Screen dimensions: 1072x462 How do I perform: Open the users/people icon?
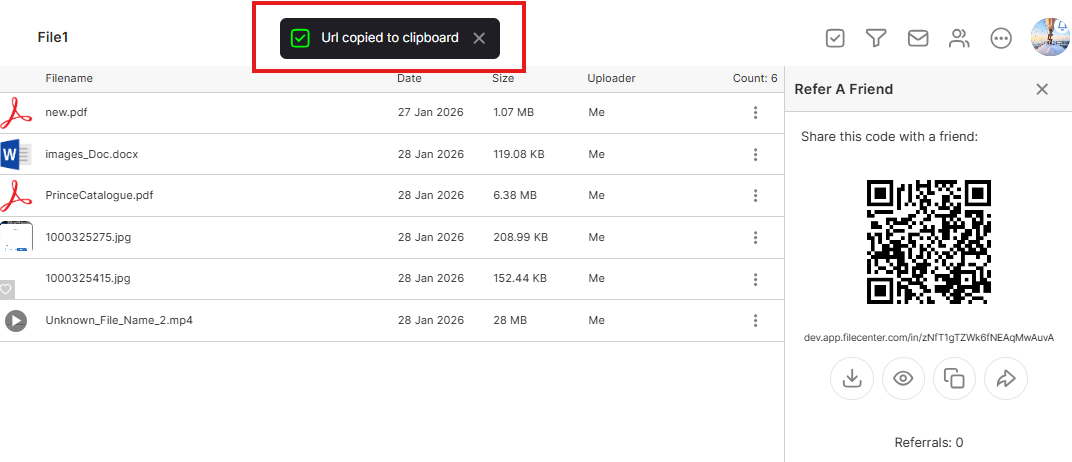(959, 38)
